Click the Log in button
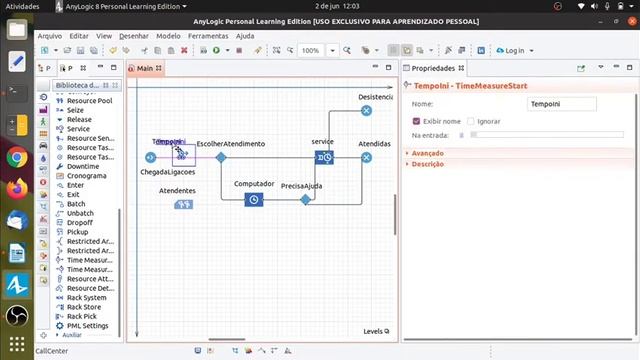 coord(511,51)
